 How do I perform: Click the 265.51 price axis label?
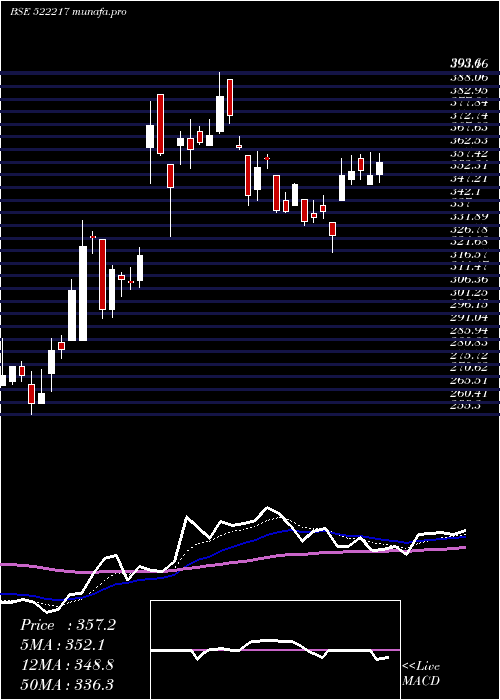(x=469, y=381)
